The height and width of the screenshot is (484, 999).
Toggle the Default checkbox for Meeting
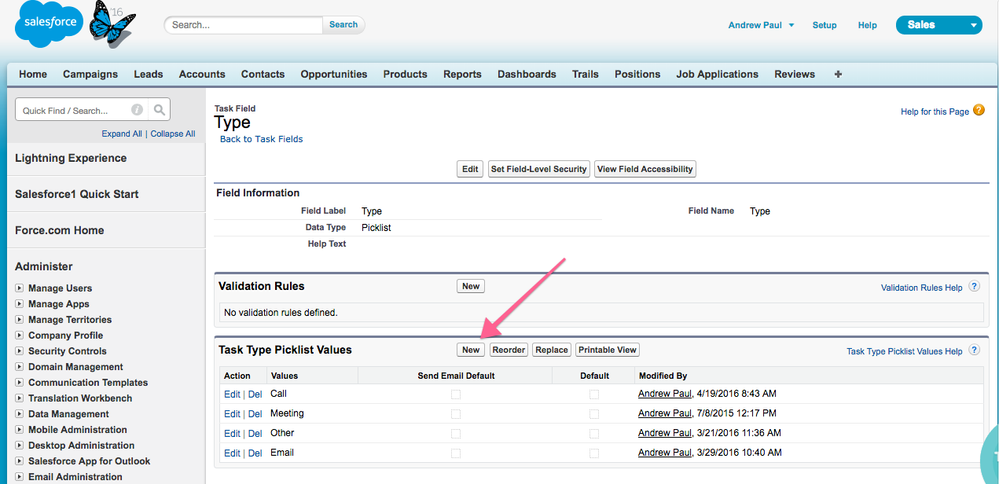click(594, 414)
